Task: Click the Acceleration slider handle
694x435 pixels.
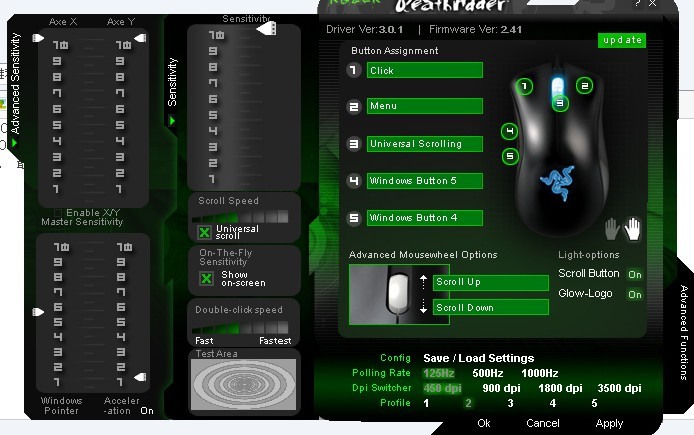Action: coord(140,377)
